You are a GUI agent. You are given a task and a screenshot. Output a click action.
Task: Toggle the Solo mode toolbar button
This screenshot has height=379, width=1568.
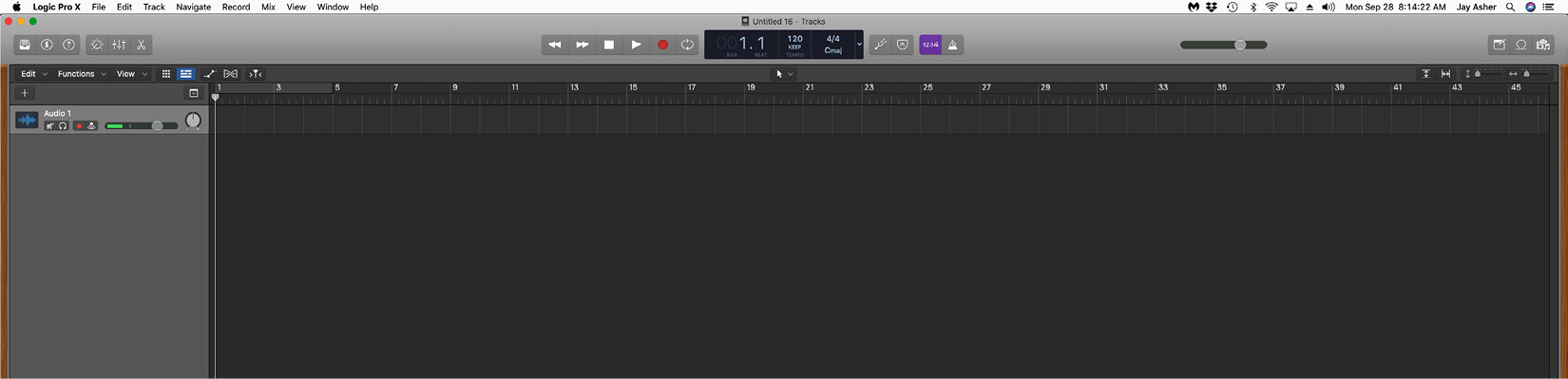pyautogui.click(x=903, y=45)
